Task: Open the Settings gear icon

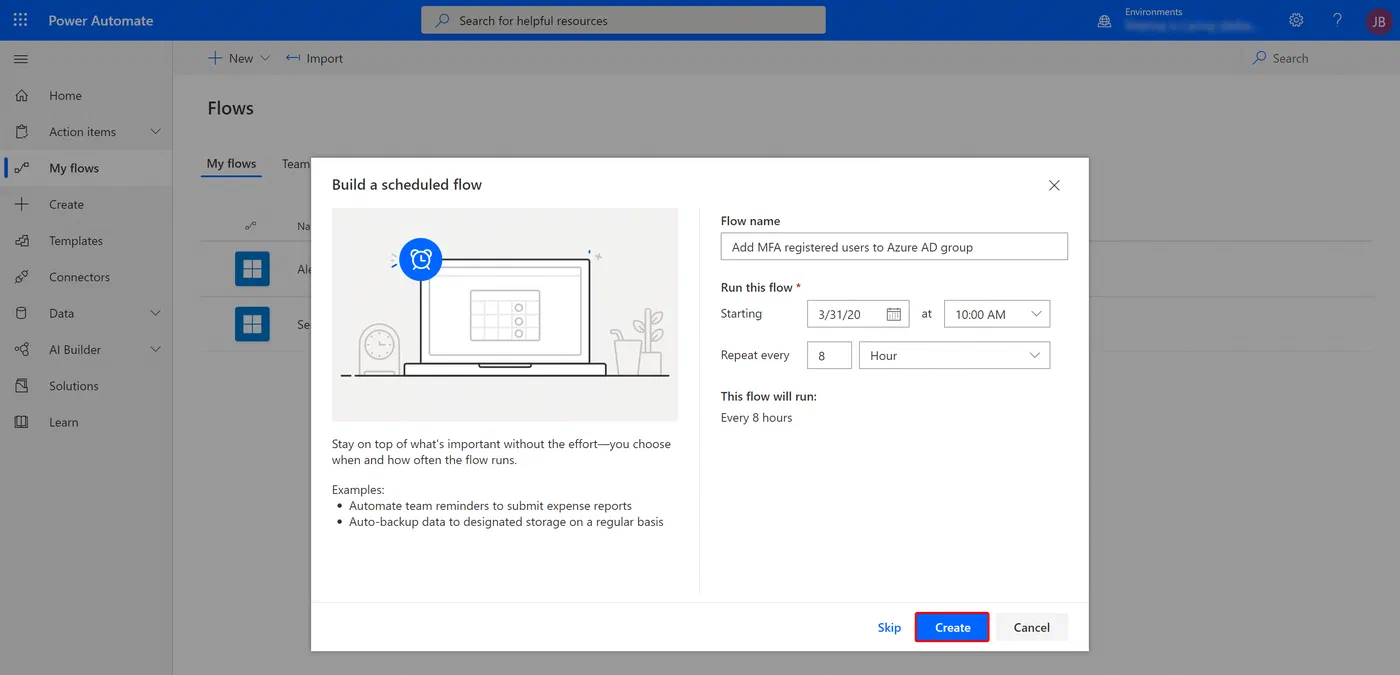Action: (1296, 20)
